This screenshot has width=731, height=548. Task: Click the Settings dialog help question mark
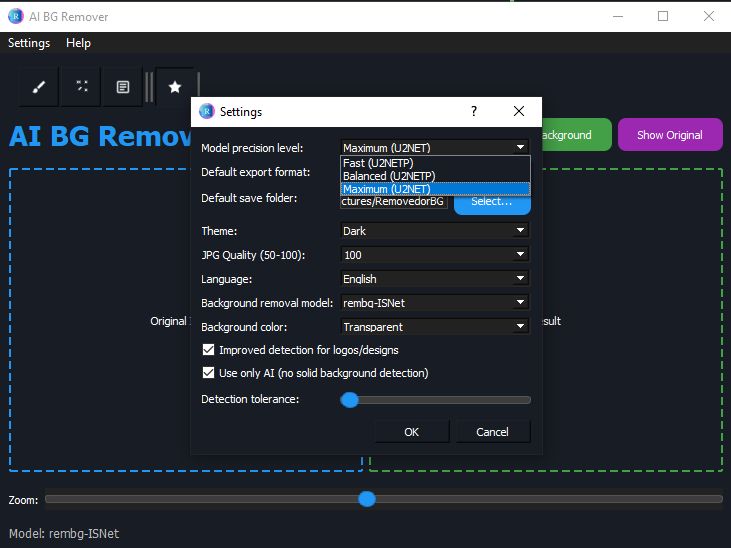pos(474,112)
